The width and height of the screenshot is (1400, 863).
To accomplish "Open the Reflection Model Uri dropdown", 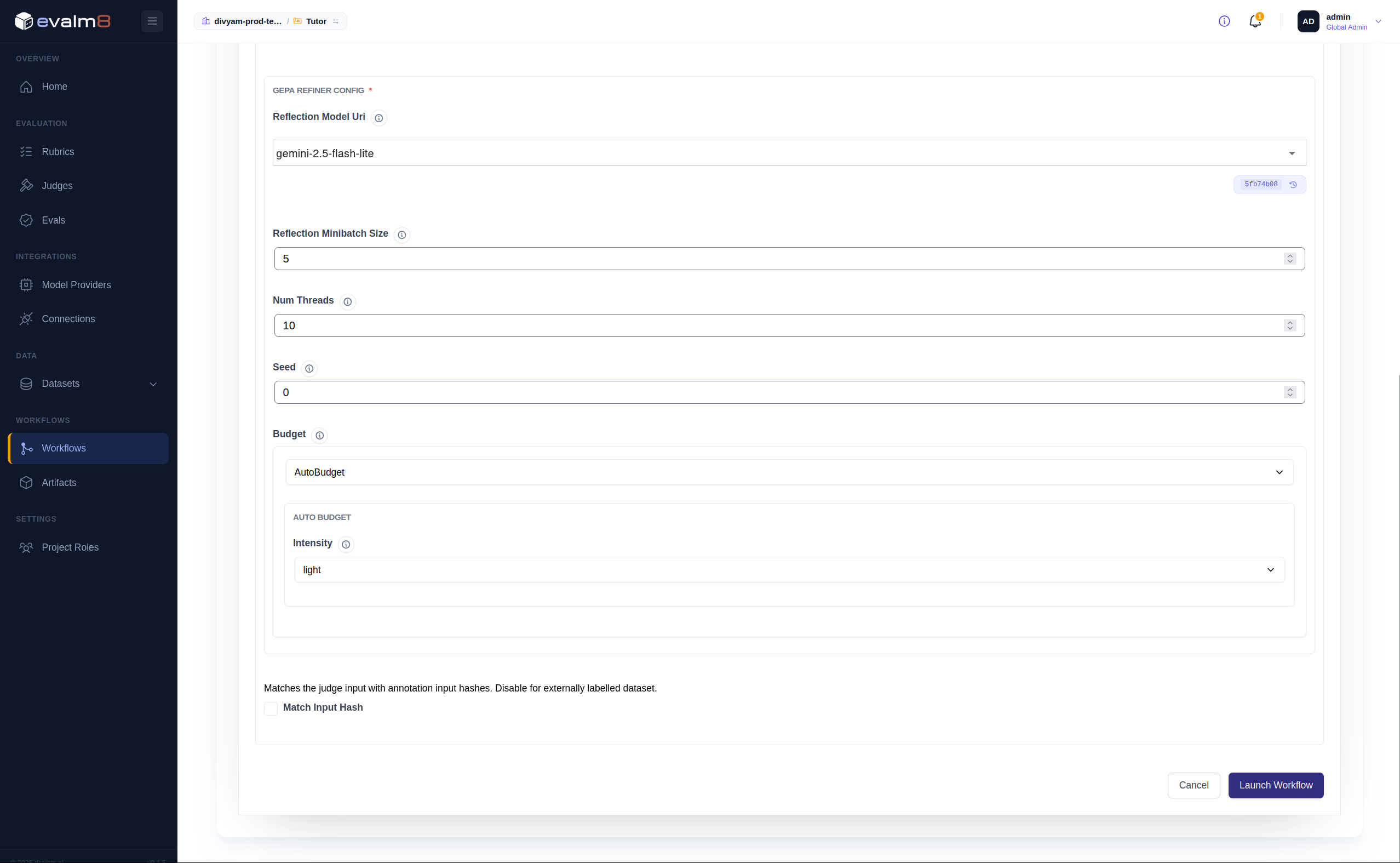I will coord(789,153).
